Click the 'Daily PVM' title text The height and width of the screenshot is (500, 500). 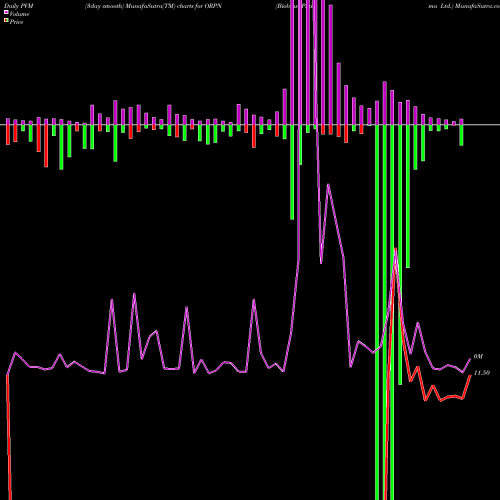click(19, 6)
